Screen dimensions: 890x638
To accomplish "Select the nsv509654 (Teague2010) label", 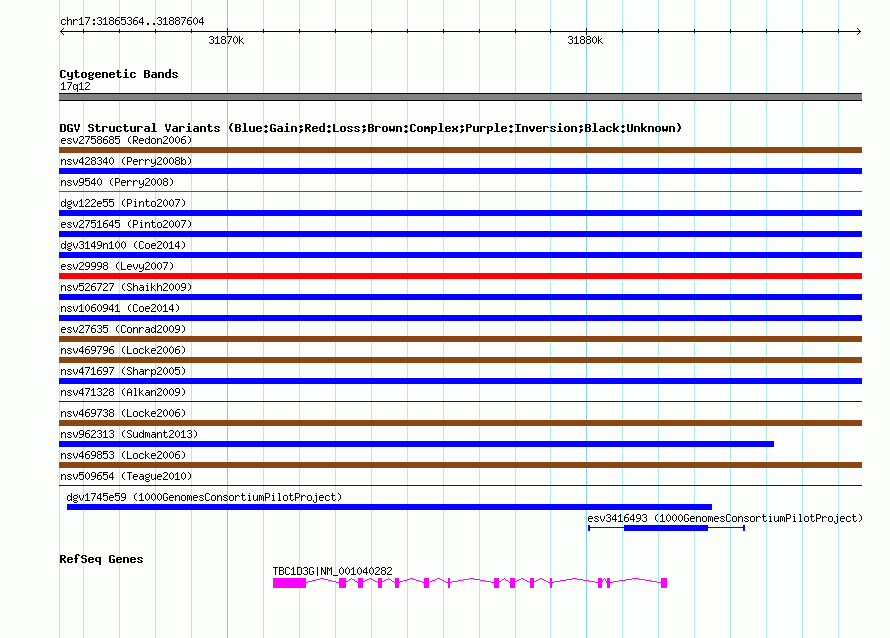I will tap(126, 476).
